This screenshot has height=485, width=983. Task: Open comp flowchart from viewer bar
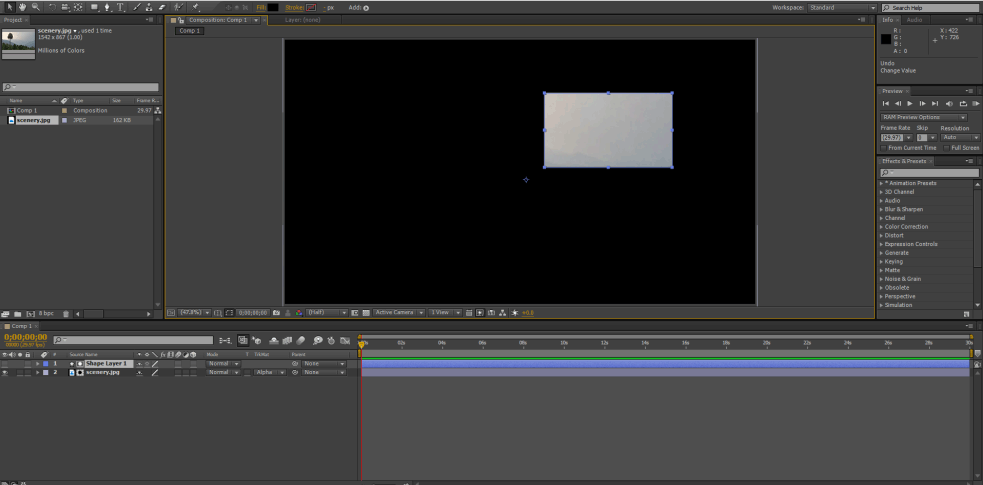click(503, 312)
